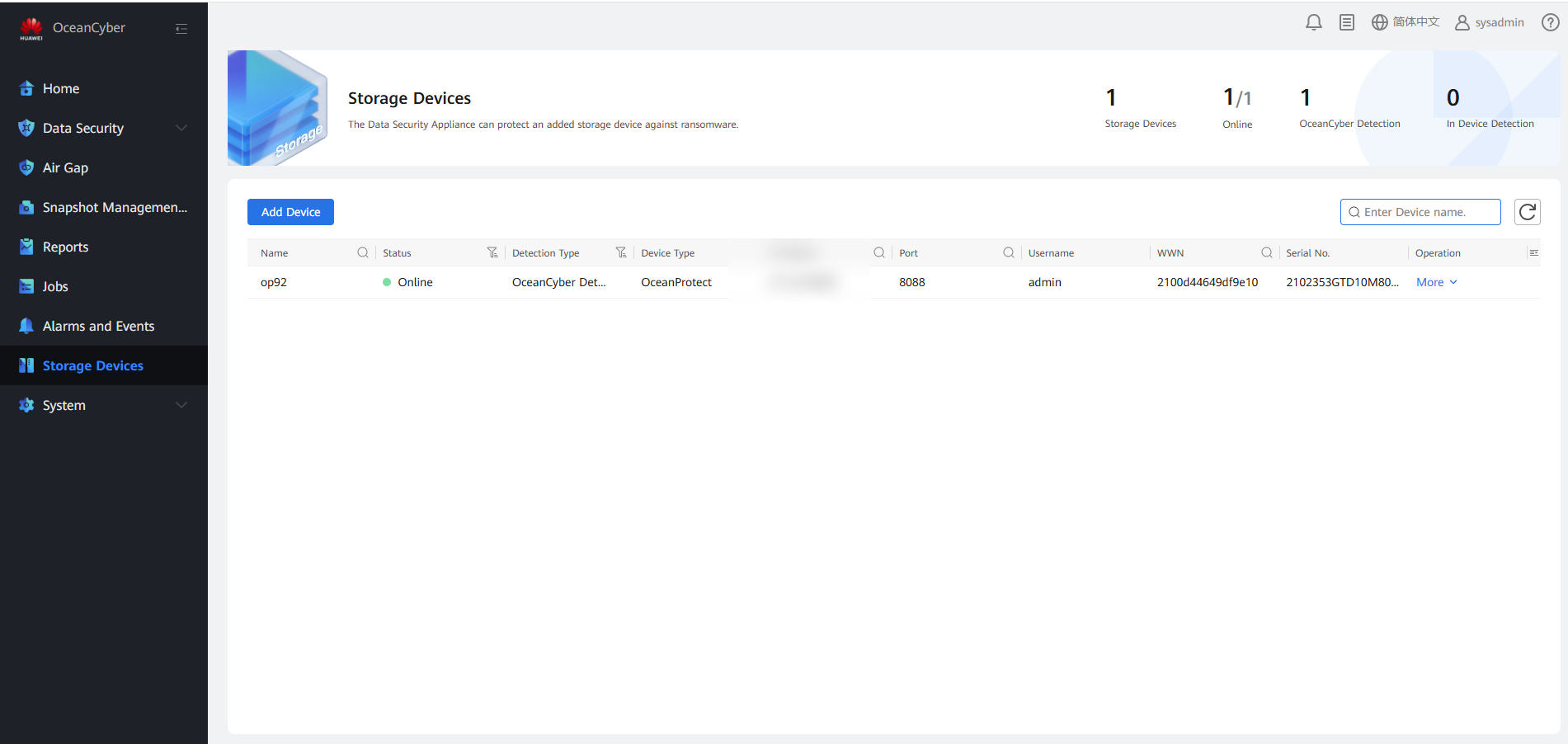The image size is (1568, 744).
Task: Open filter for Detection Type column
Action: coord(621,252)
